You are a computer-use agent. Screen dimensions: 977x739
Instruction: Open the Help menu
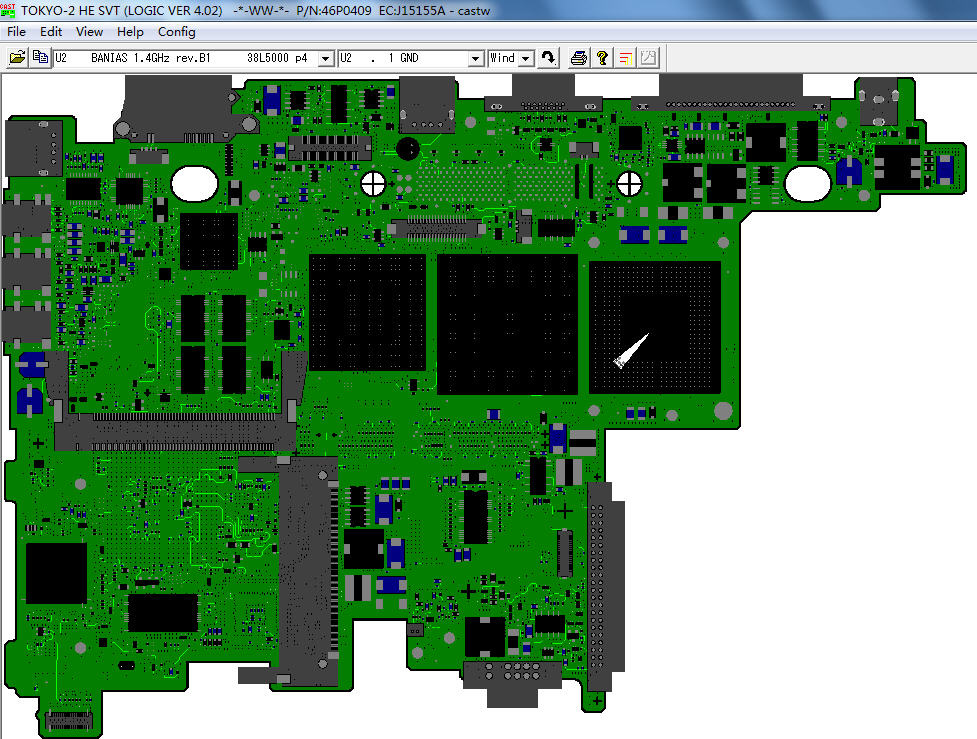tap(130, 32)
